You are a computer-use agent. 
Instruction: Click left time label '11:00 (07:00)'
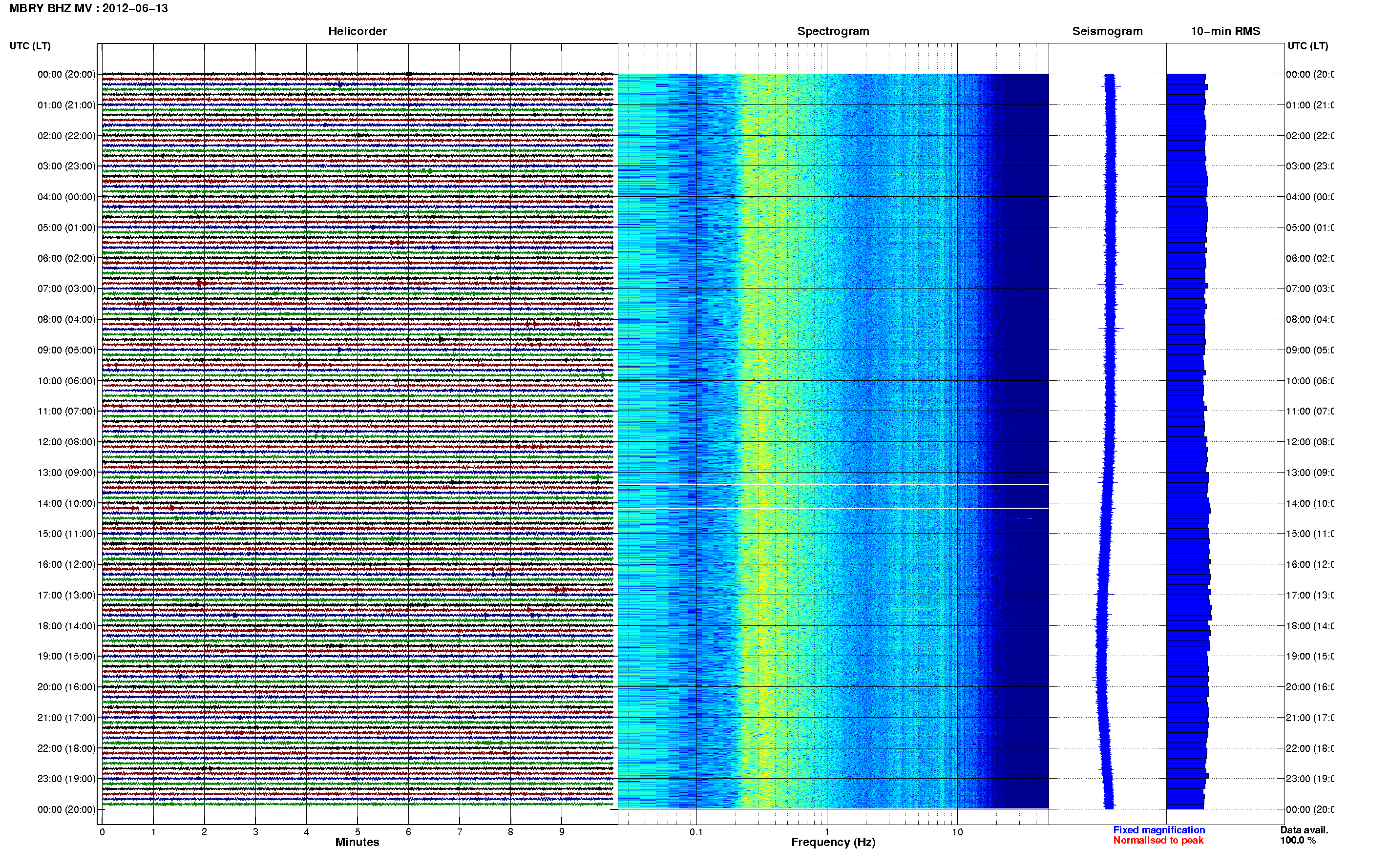(x=66, y=411)
